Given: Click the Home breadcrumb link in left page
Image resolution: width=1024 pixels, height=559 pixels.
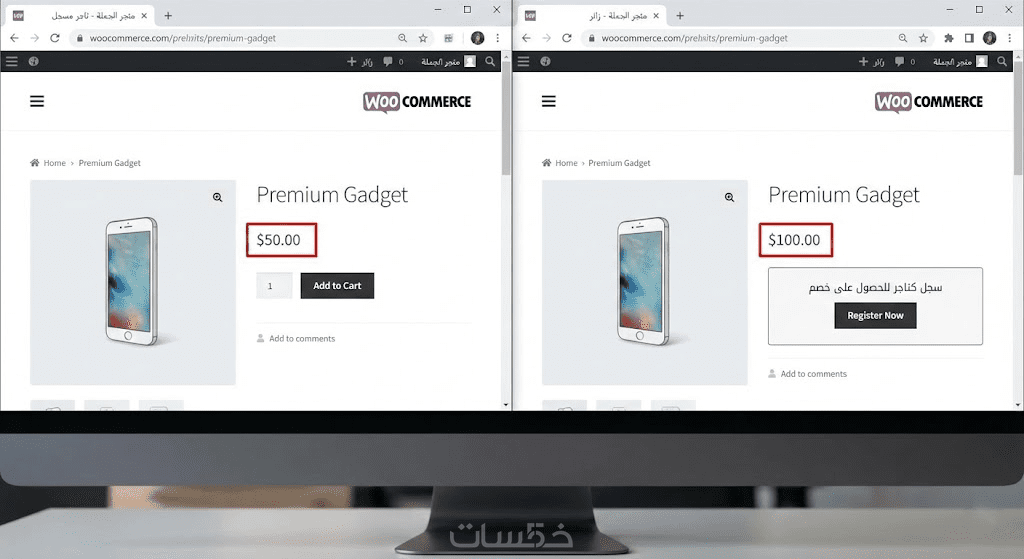Looking at the screenshot, I should (54, 163).
